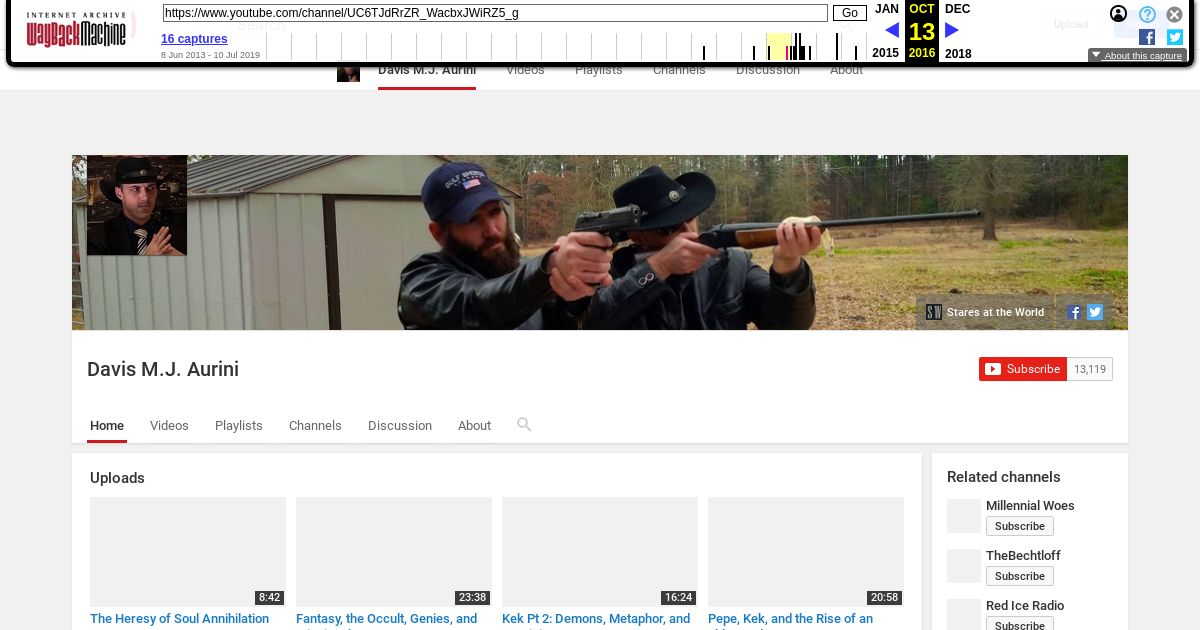
Task: Subscribe to Millennial Woes
Action: coord(1020,526)
